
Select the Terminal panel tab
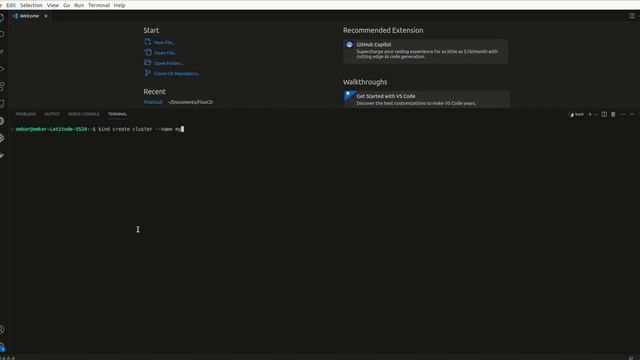pos(118,114)
